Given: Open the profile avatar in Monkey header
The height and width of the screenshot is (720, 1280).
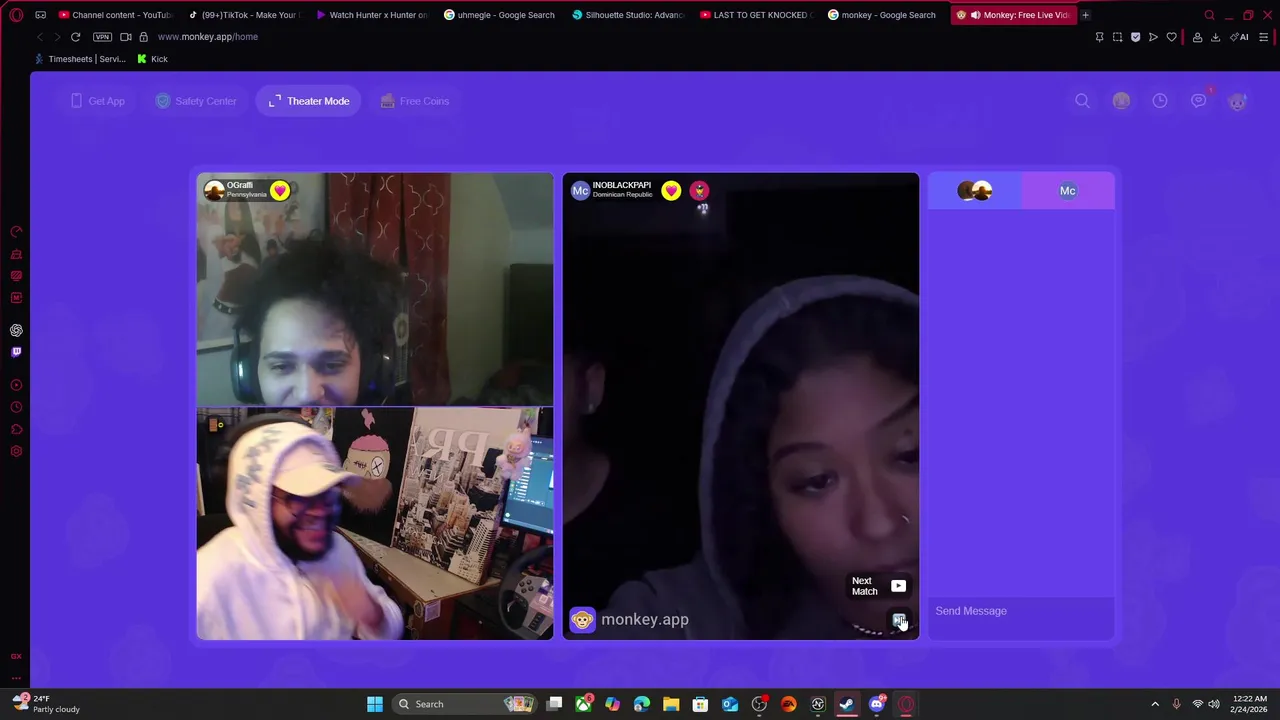Looking at the screenshot, I should (1237, 101).
